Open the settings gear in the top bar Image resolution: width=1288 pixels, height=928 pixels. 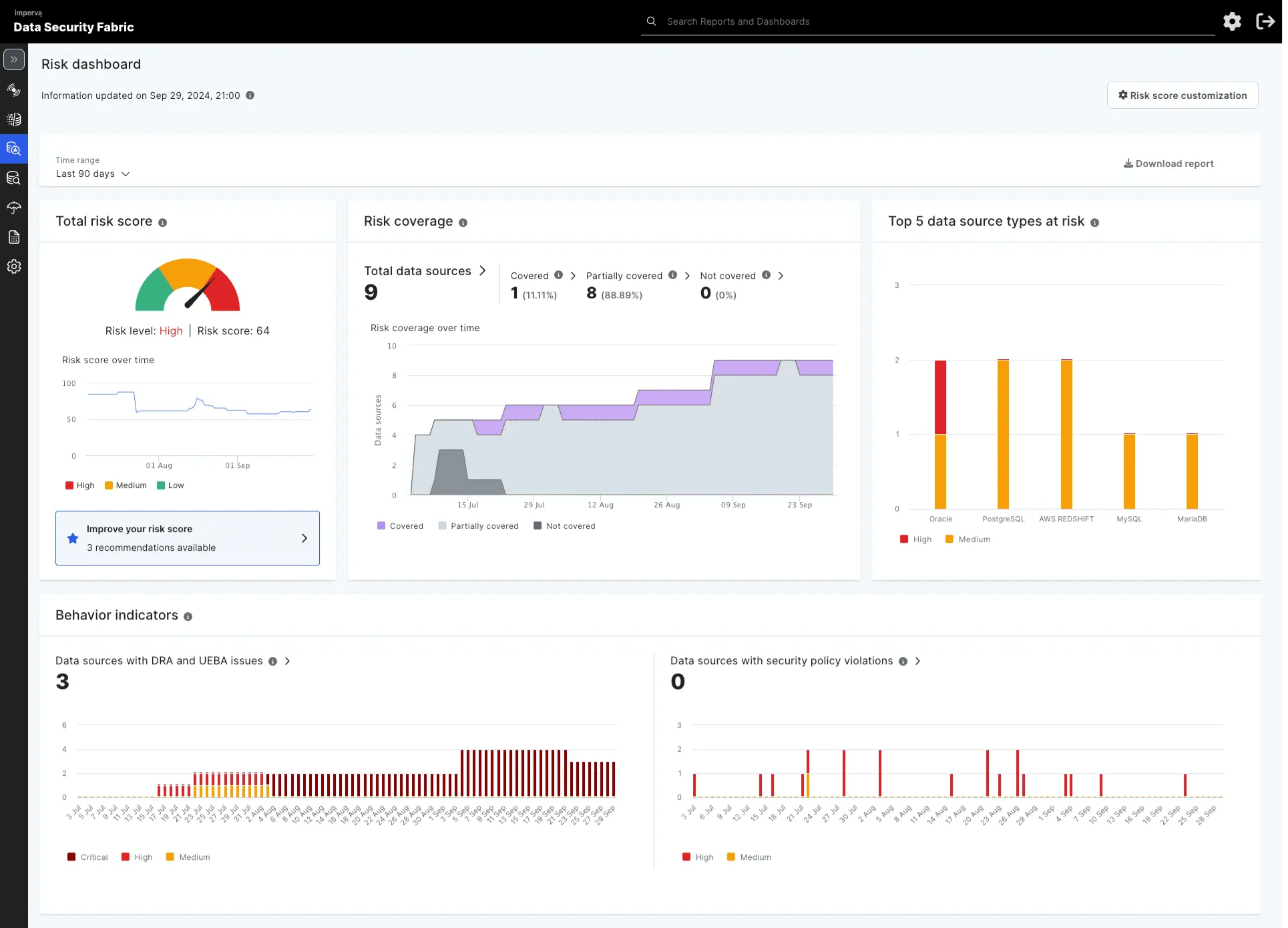point(1233,21)
